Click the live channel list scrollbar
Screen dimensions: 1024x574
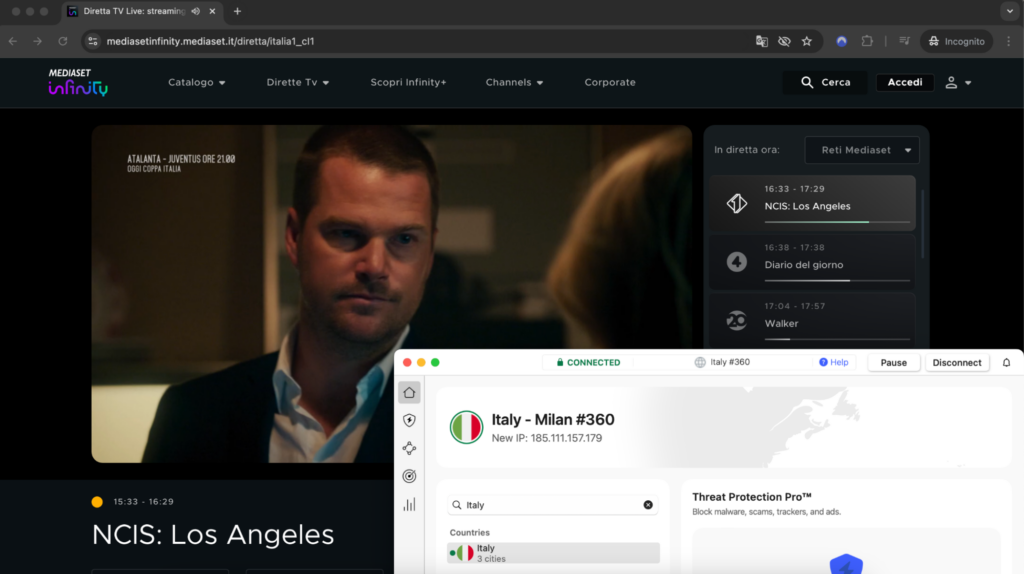(922, 222)
